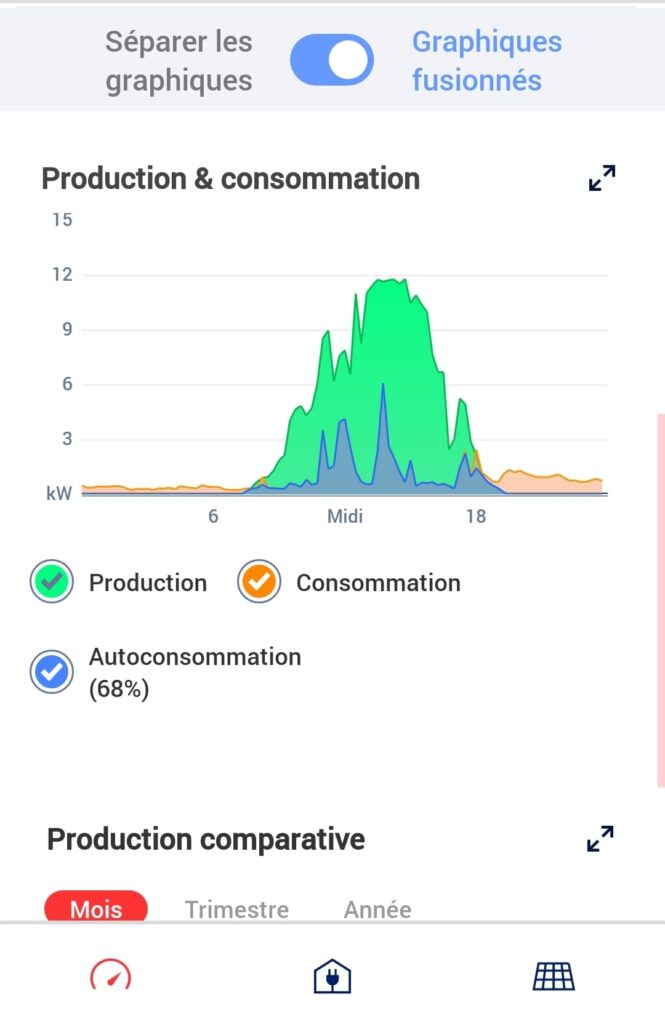Tap the Consommation legend label

coord(378,583)
